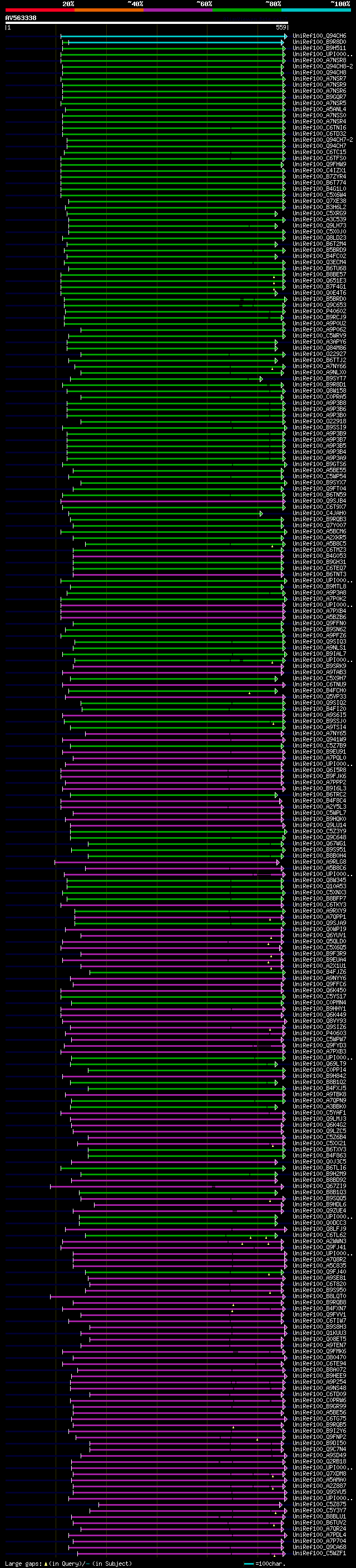The image size is (356, 1568).
Task: Open label UniRef100_C5WZF1
Action: pos(319,1553)
